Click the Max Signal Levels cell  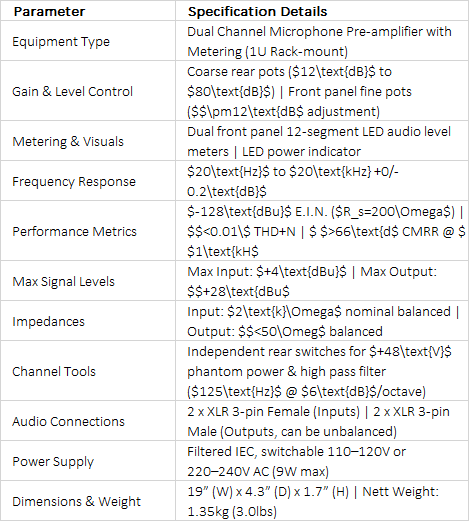tap(88, 281)
